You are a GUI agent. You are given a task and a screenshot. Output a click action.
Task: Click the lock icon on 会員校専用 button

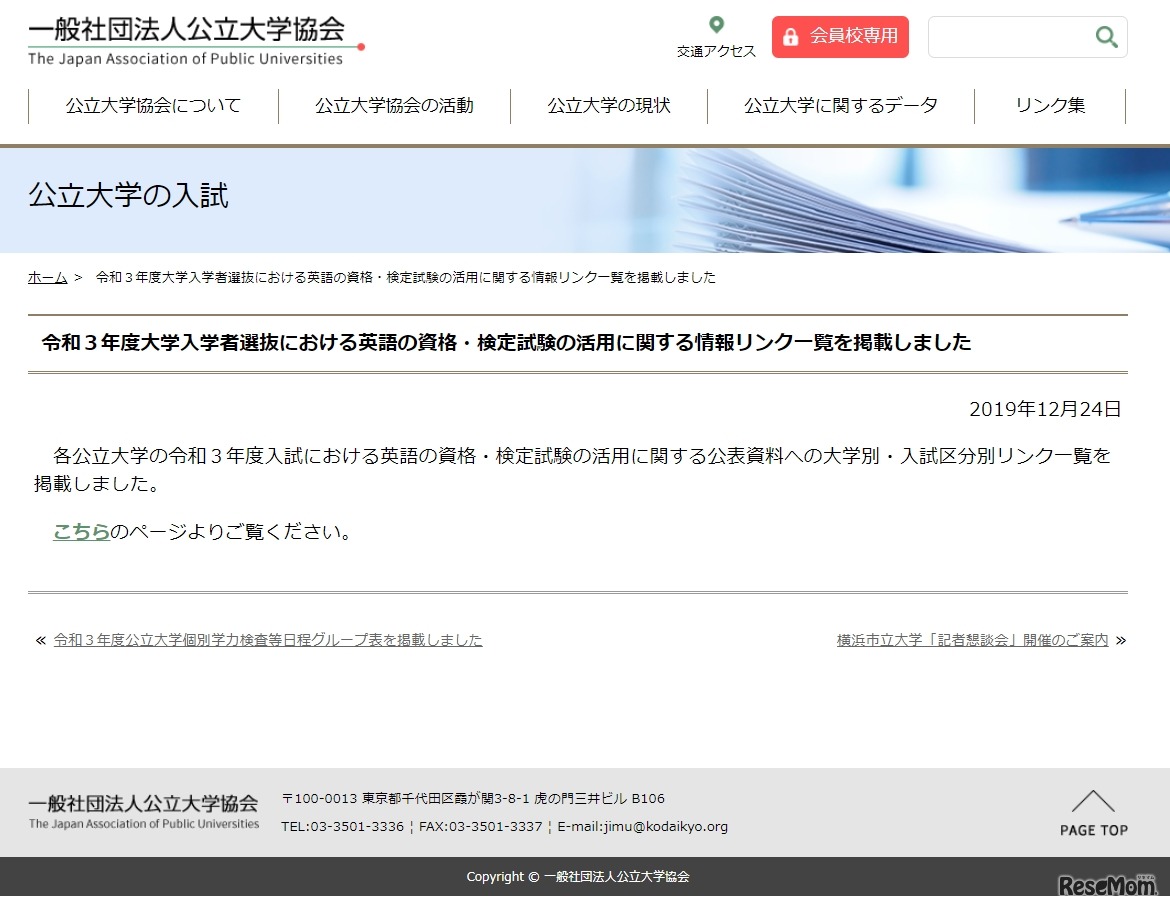tap(793, 36)
